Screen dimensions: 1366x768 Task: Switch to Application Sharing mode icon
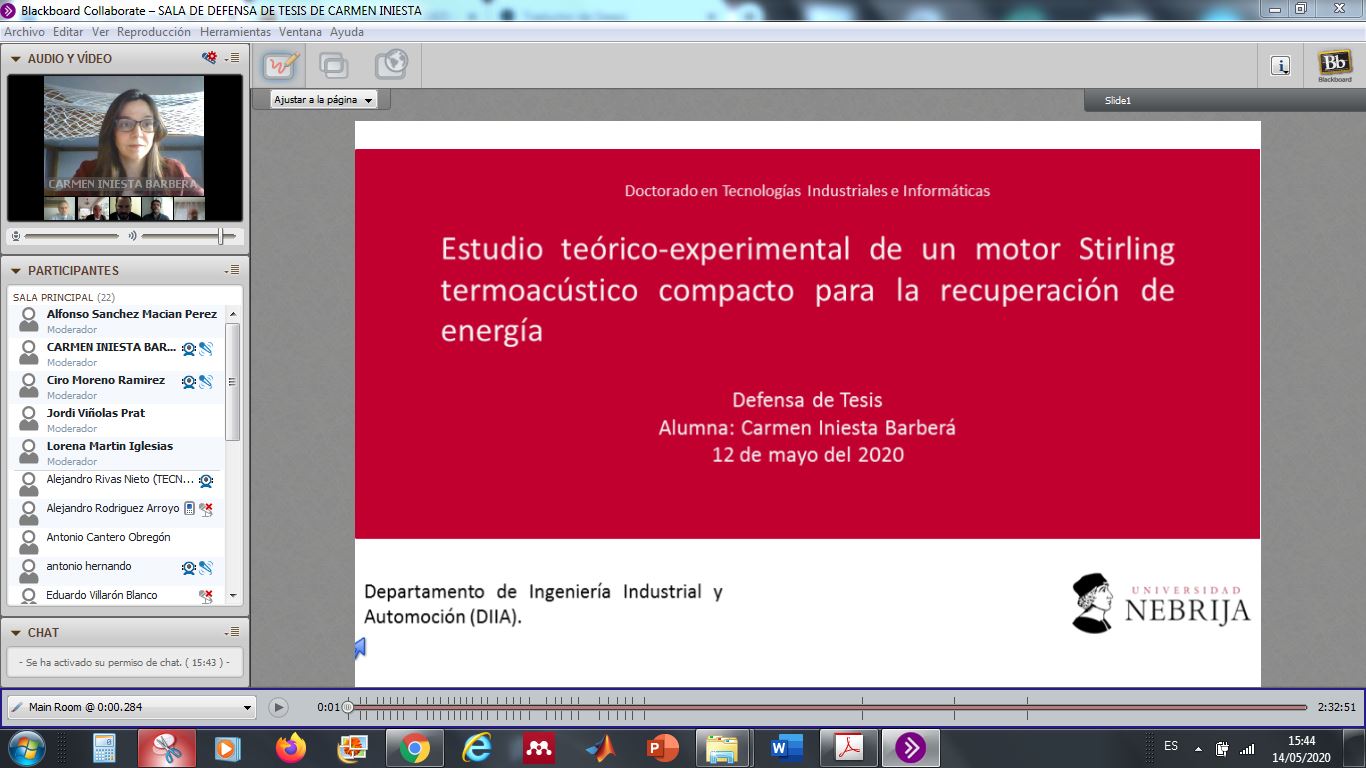[x=333, y=66]
